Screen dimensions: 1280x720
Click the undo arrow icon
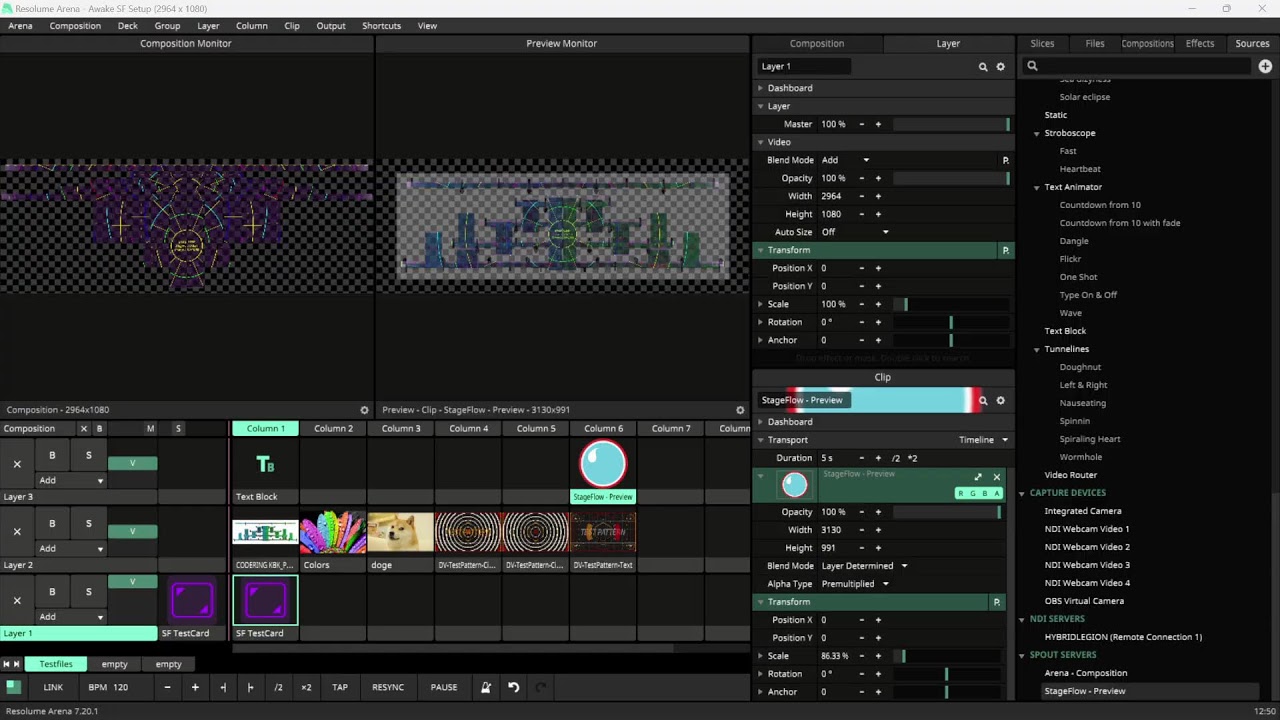click(x=513, y=687)
